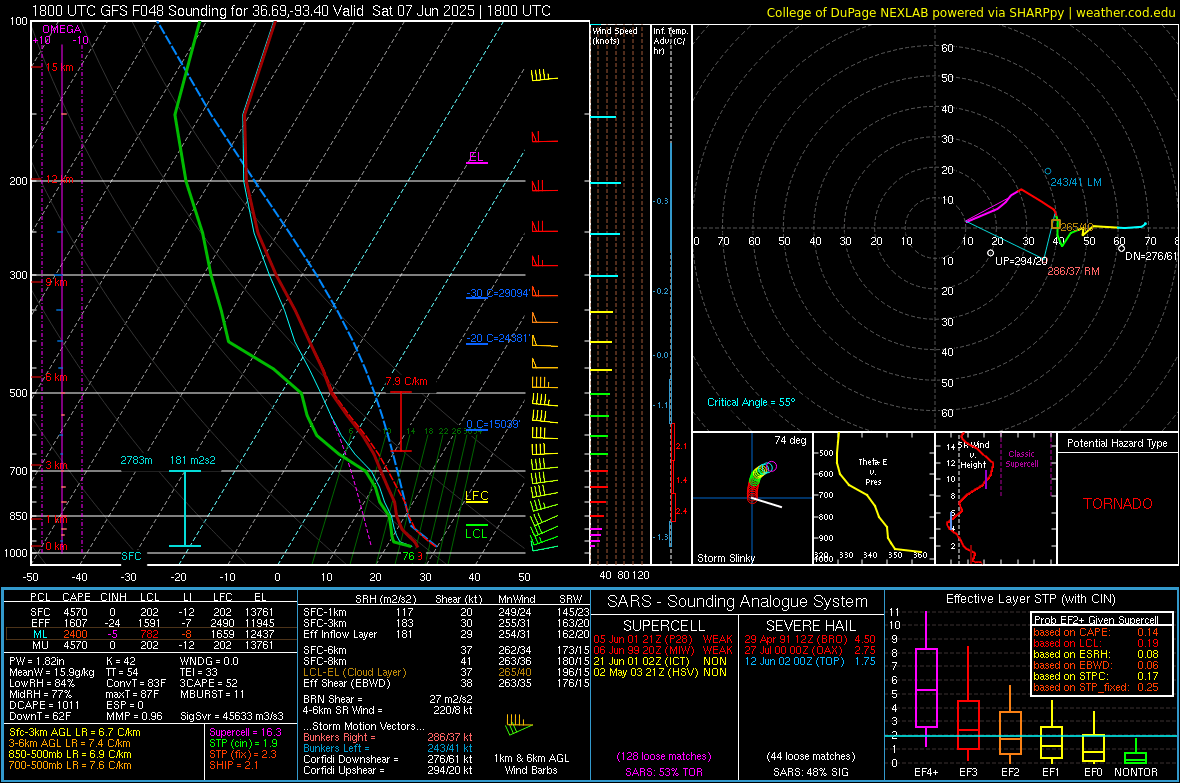This screenshot has height=783, width=1180.
Task: Click the 'LCL-EL (Cloud Layer)' row
Action: pos(446,672)
